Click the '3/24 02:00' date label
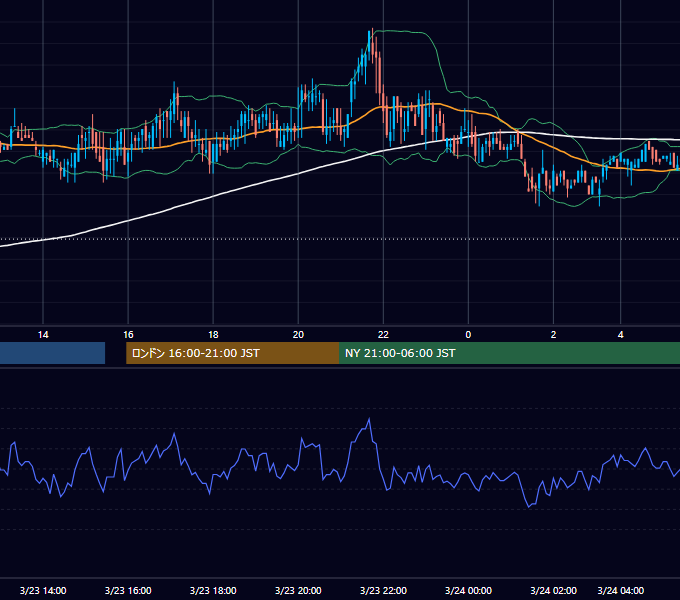Image resolution: width=680 pixels, height=600 pixels. [553, 590]
